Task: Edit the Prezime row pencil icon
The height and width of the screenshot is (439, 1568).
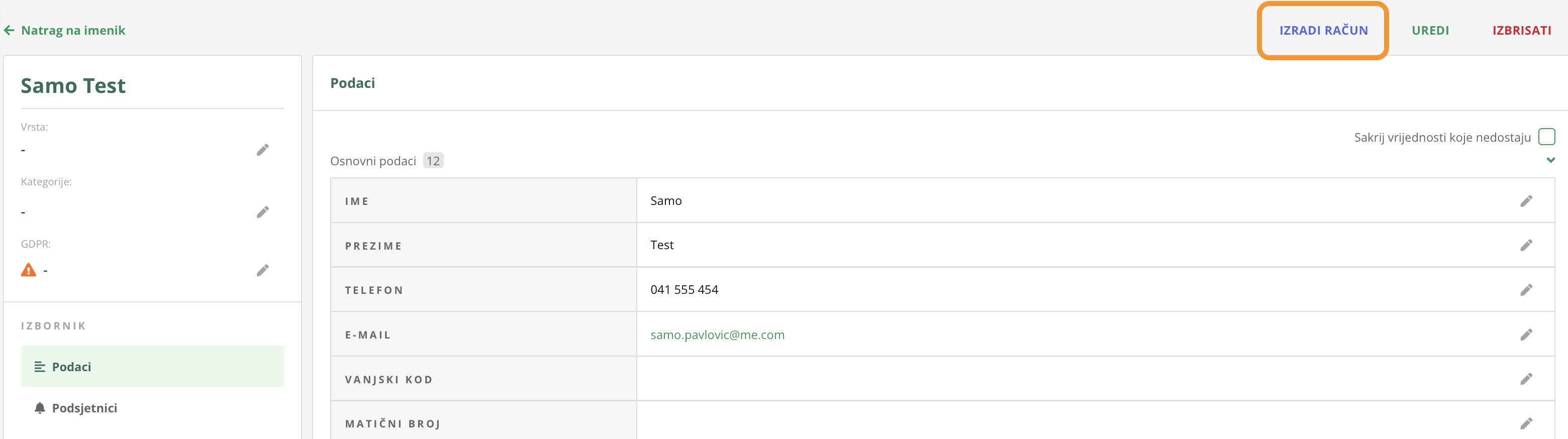Action: tap(1526, 245)
